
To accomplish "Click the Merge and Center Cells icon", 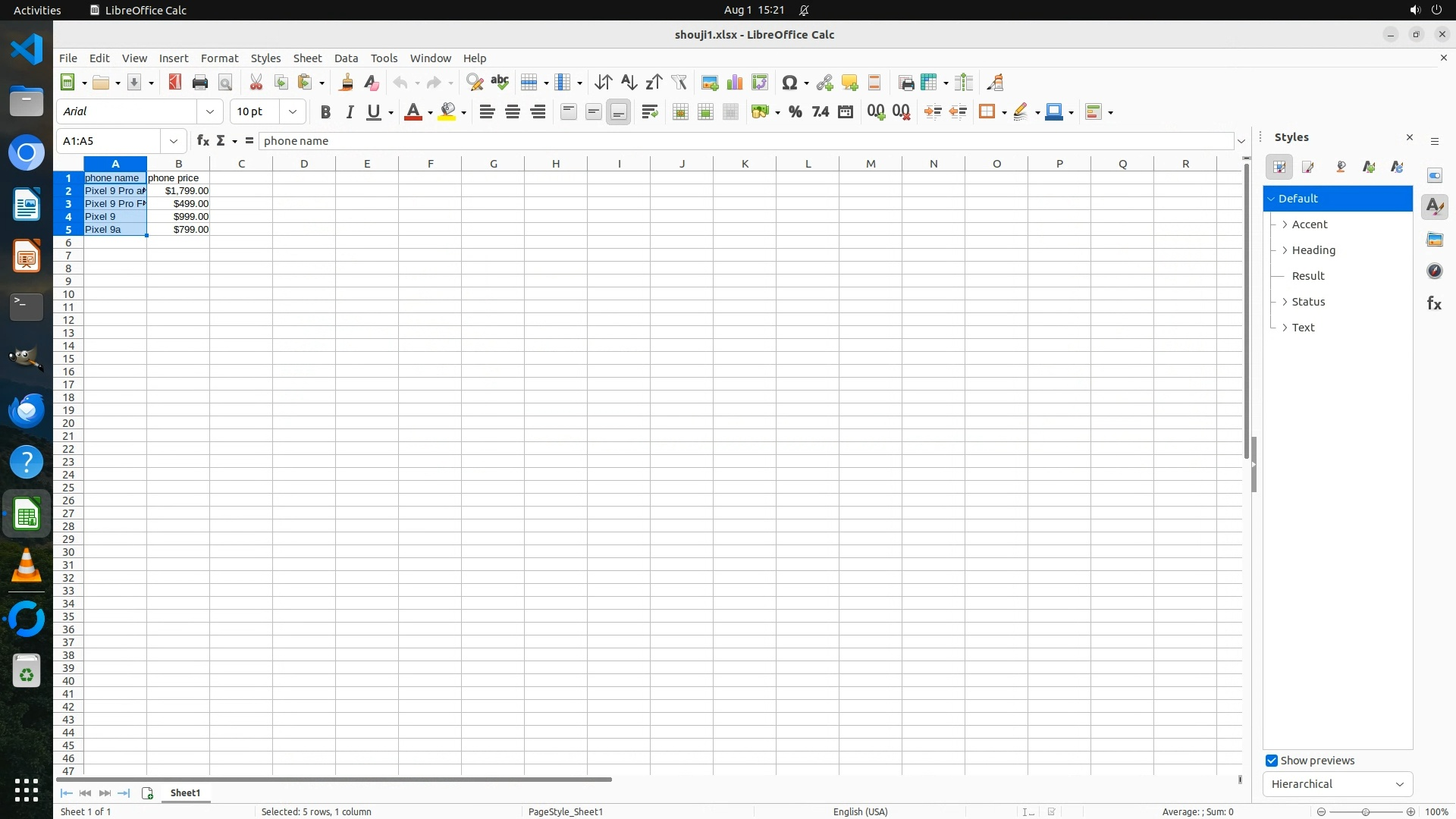I will tap(680, 112).
